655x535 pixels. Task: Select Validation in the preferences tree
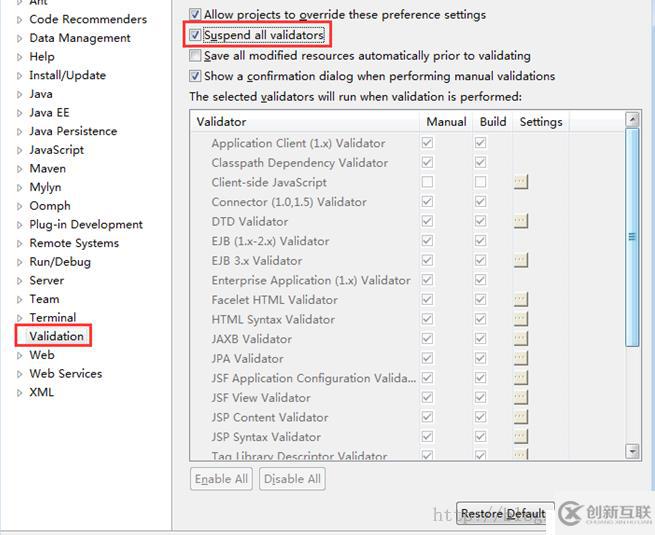(x=56, y=336)
